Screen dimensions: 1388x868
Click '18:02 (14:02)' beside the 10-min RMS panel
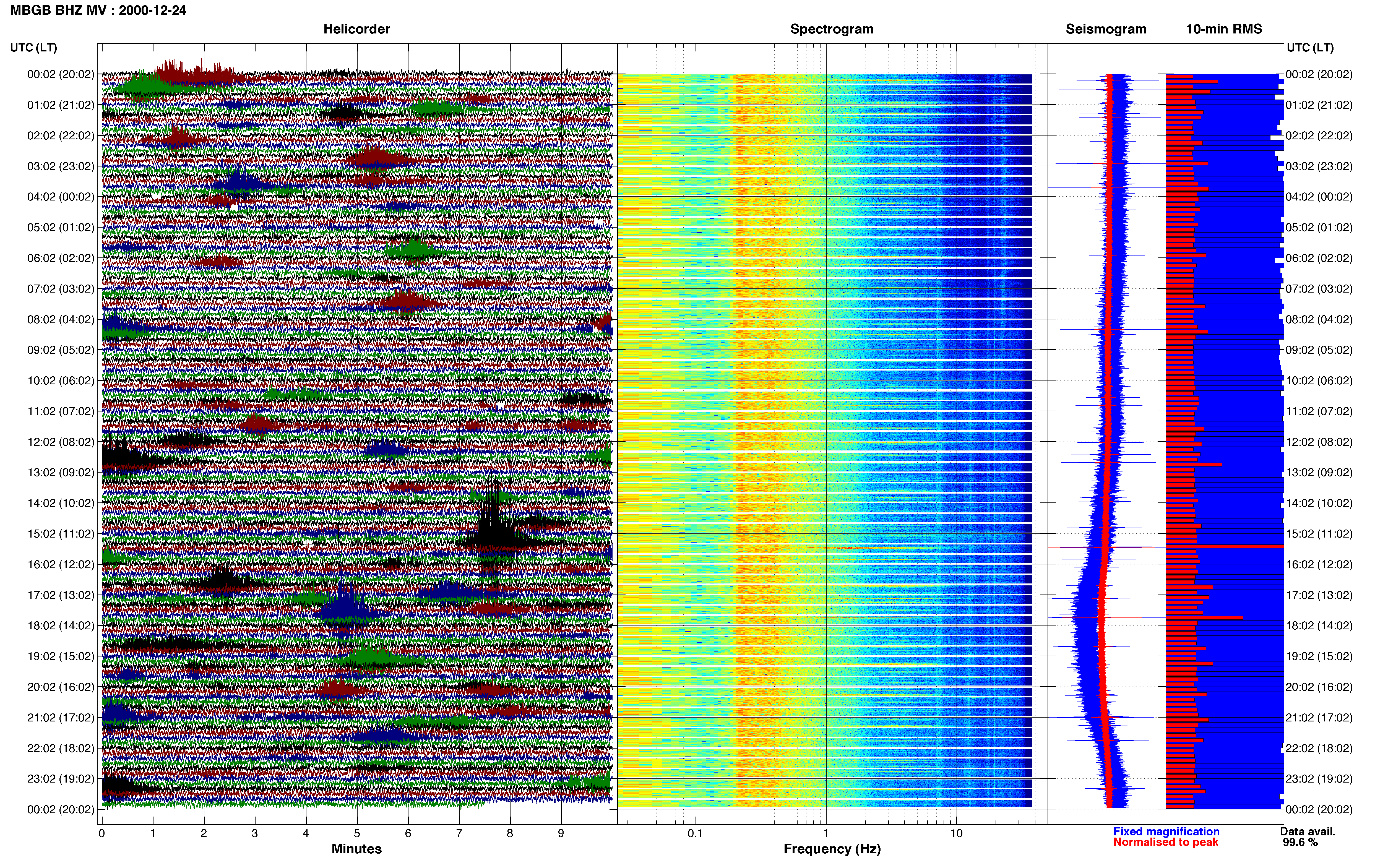point(1319,626)
